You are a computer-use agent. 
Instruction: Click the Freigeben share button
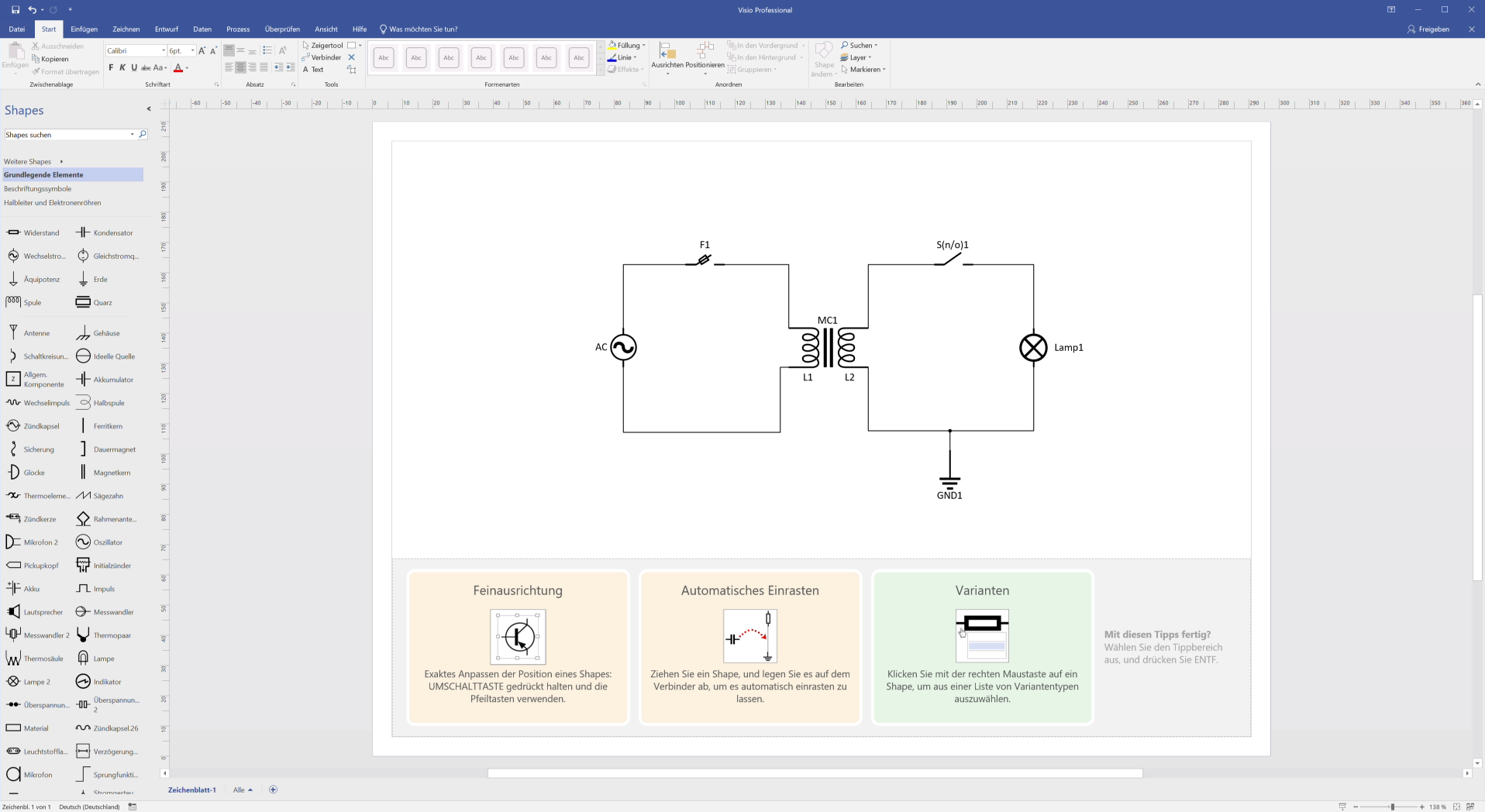[x=1428, y=29]
